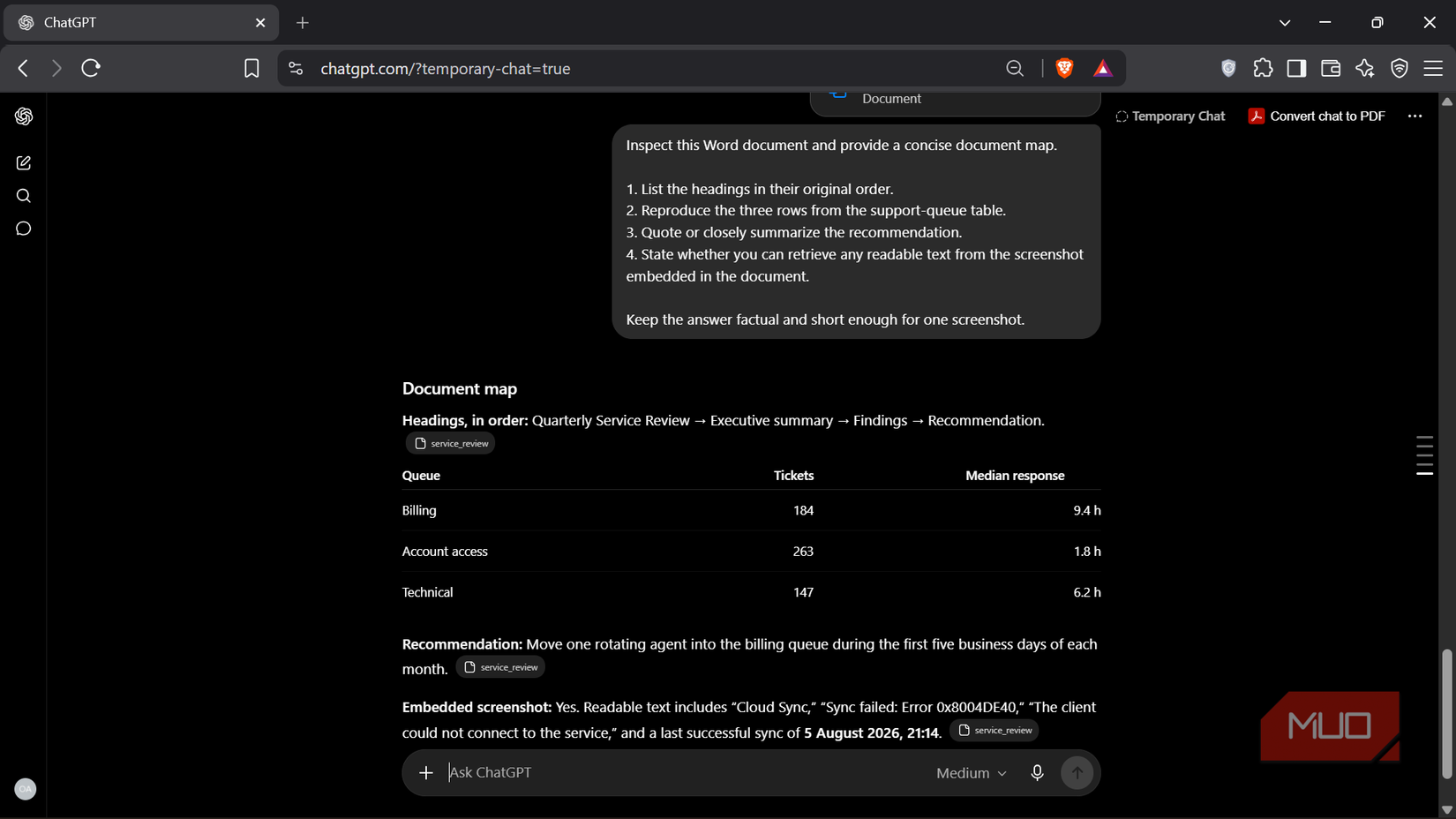The width and height of the screenshot is (1456, 819).
Task: Bookmark this page
Action: pos(251,68)
